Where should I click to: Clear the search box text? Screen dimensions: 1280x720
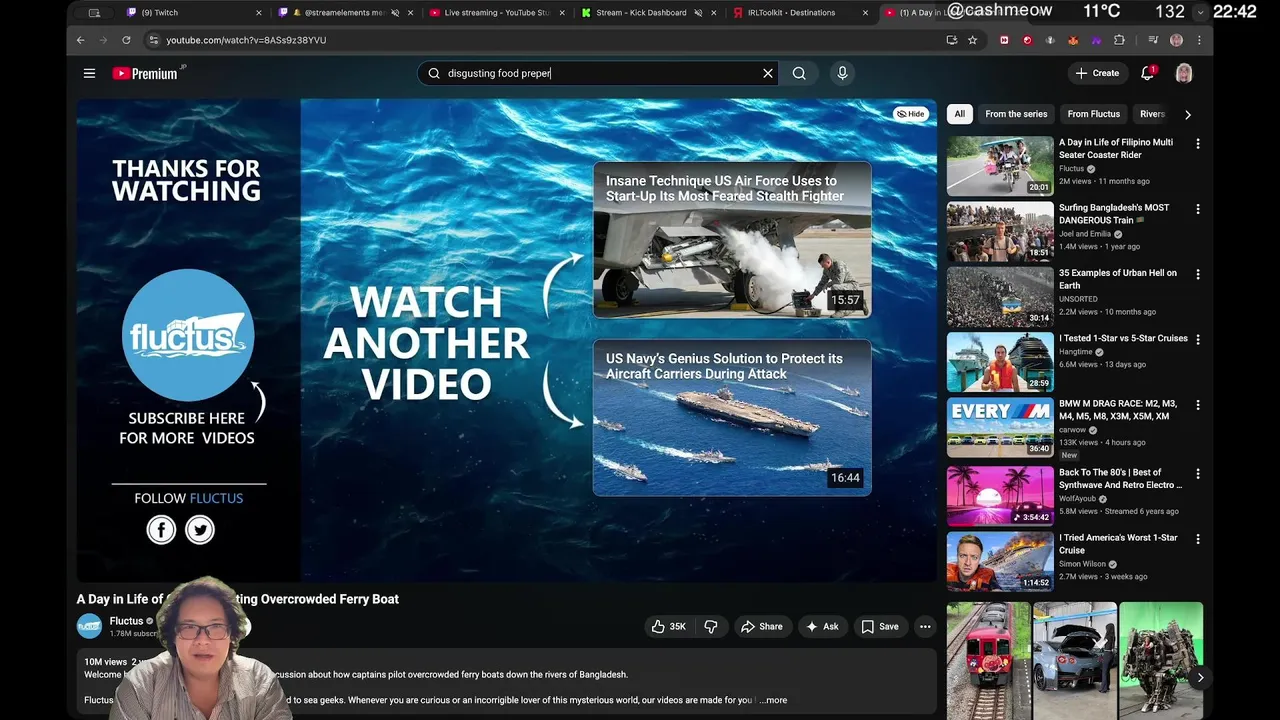(x=768, y=73)
